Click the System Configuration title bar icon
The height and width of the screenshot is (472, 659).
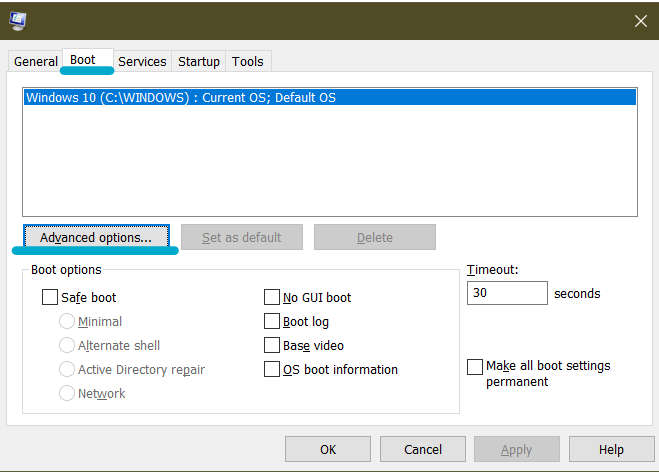tap(18, 21)
